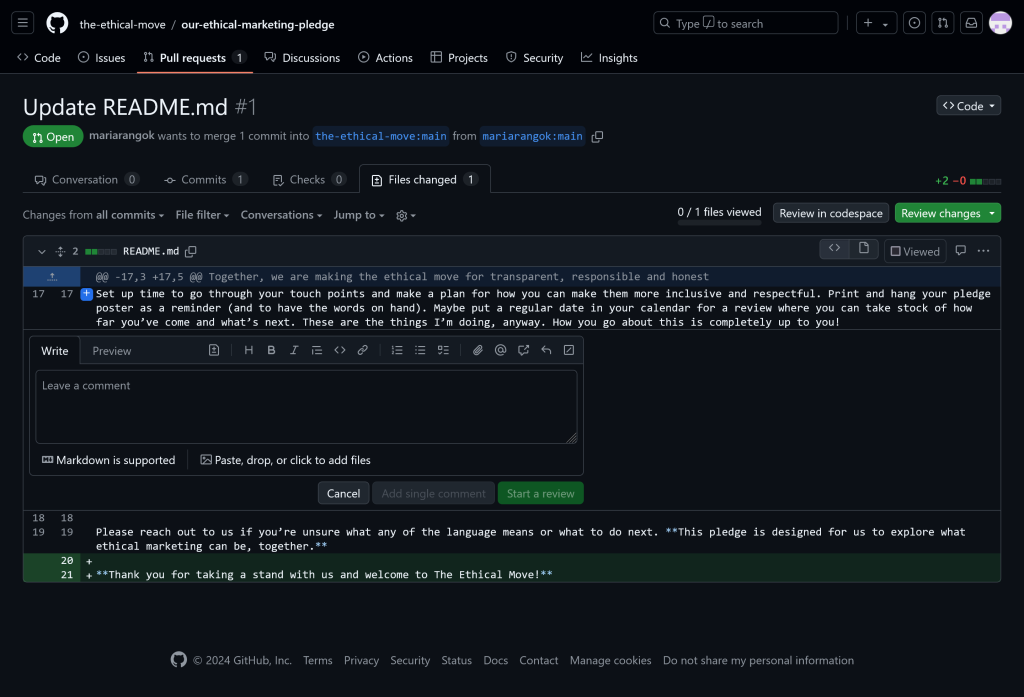Screen dimensions: 1024x697
Task: Insert a numbered list in comment
Action: tap(397, 350)
